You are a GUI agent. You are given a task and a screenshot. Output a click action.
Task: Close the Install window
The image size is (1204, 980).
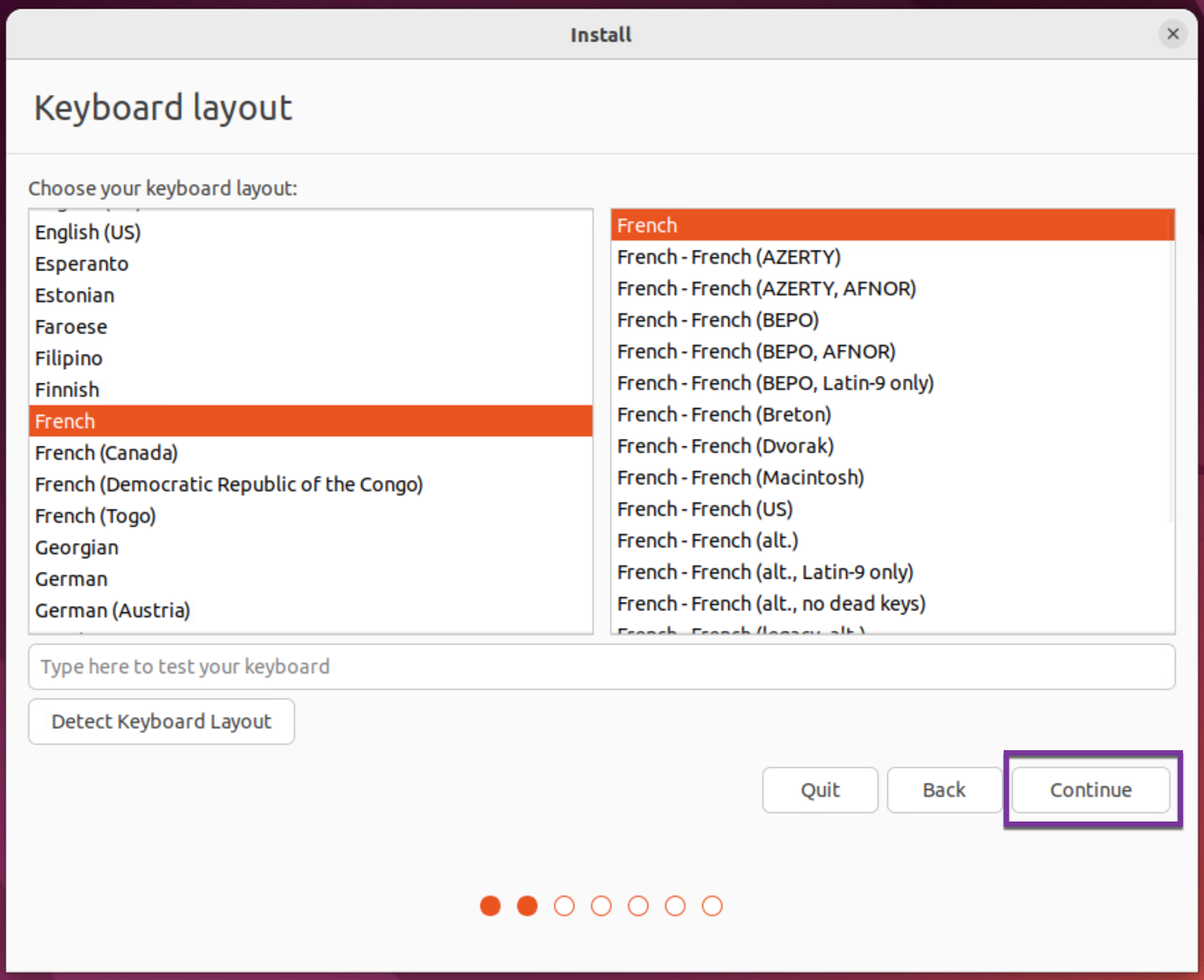[x=1172, y=34]
